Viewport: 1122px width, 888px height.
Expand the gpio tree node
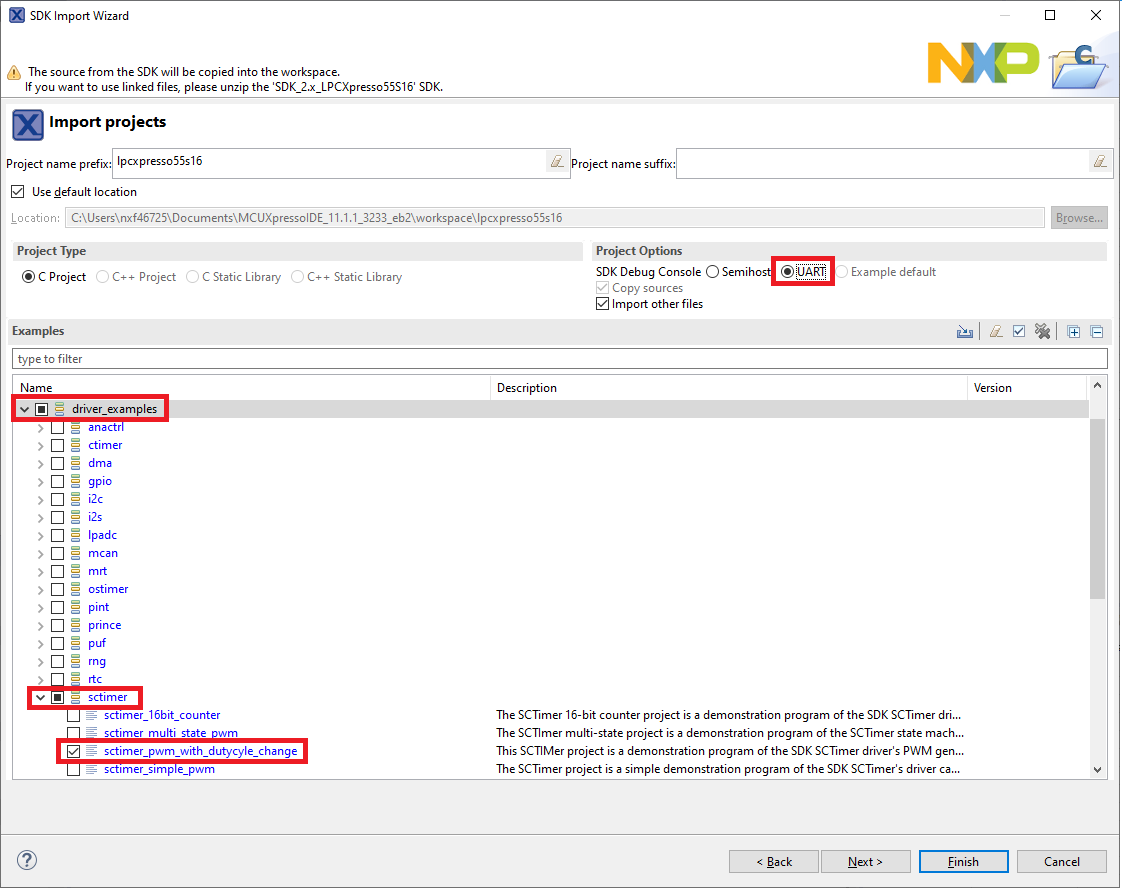[x=41, y=481]
